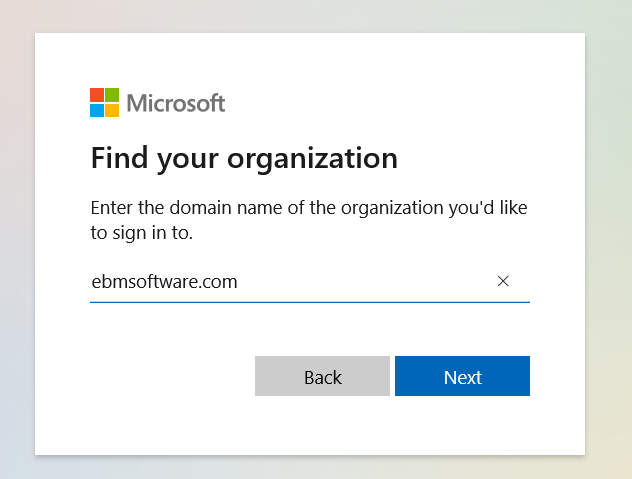Click the green square of the Microsoft logo
This screenshot has height=479, width=632.
[x=112, y=95]
